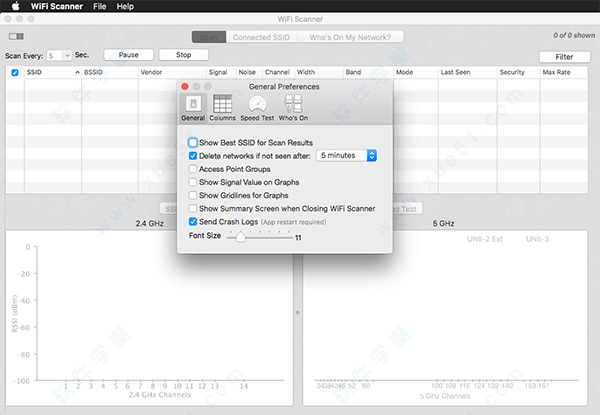Screen dimensions: 600x415
Task: Open the Columns preferences pane
Action: point(222,107)
